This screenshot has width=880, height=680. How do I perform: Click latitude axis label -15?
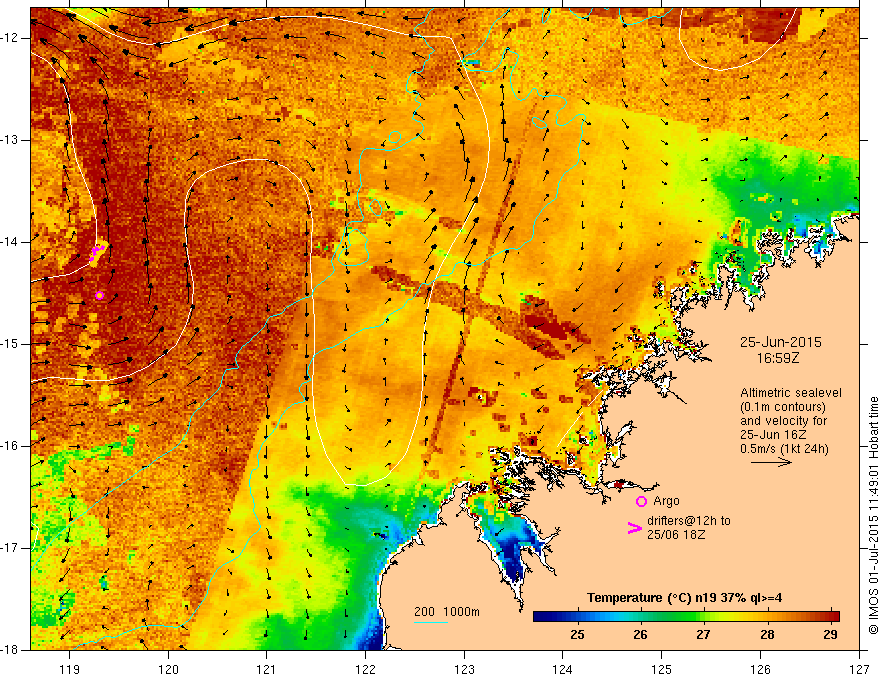[x=10, y=344]
